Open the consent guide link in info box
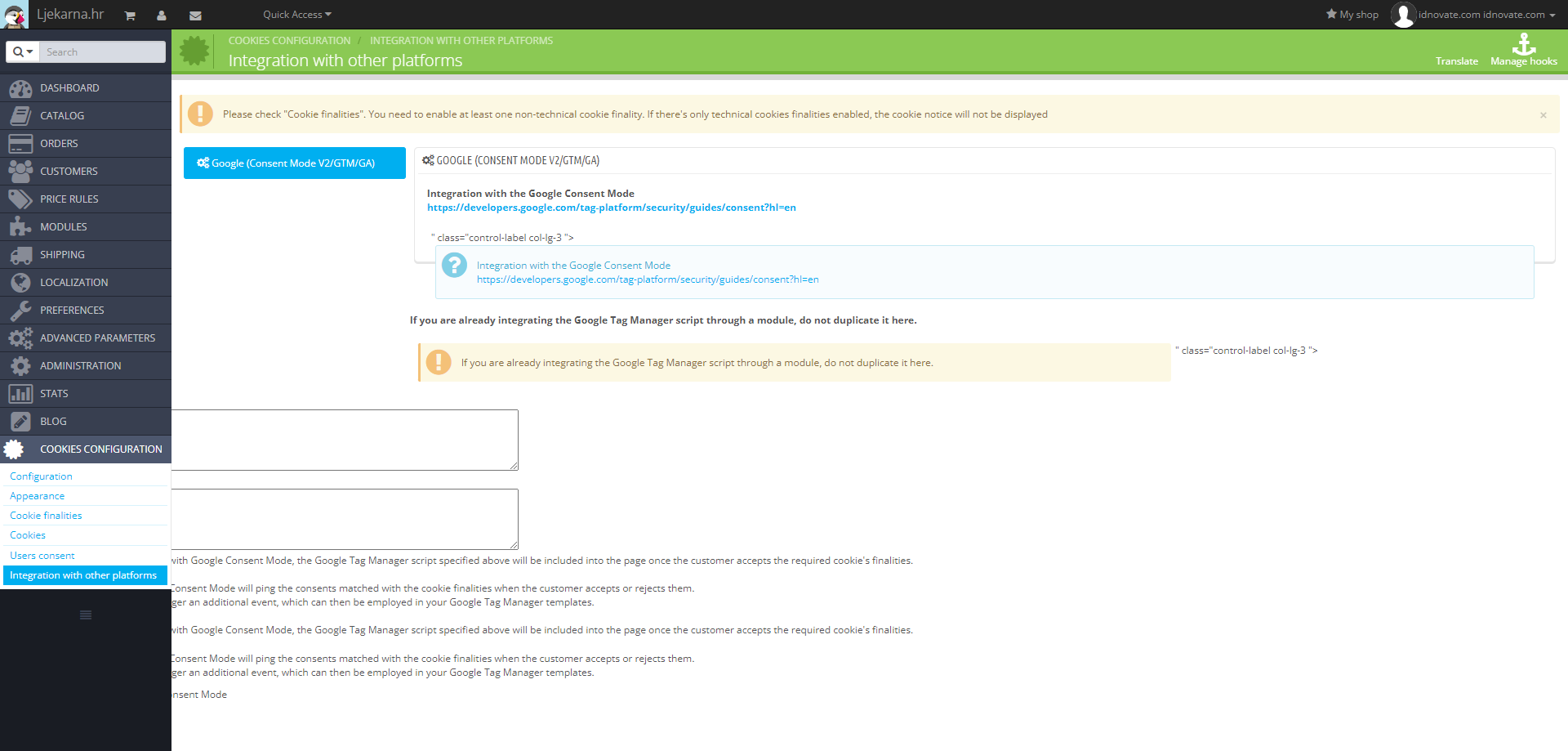 click(648, 279)
